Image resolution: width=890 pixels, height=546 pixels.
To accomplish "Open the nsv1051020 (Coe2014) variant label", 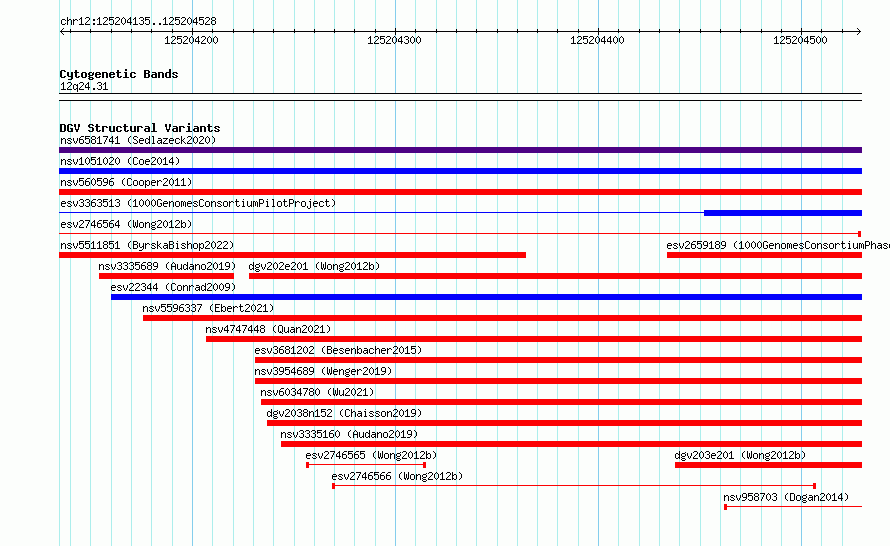I will coord(120,161).
